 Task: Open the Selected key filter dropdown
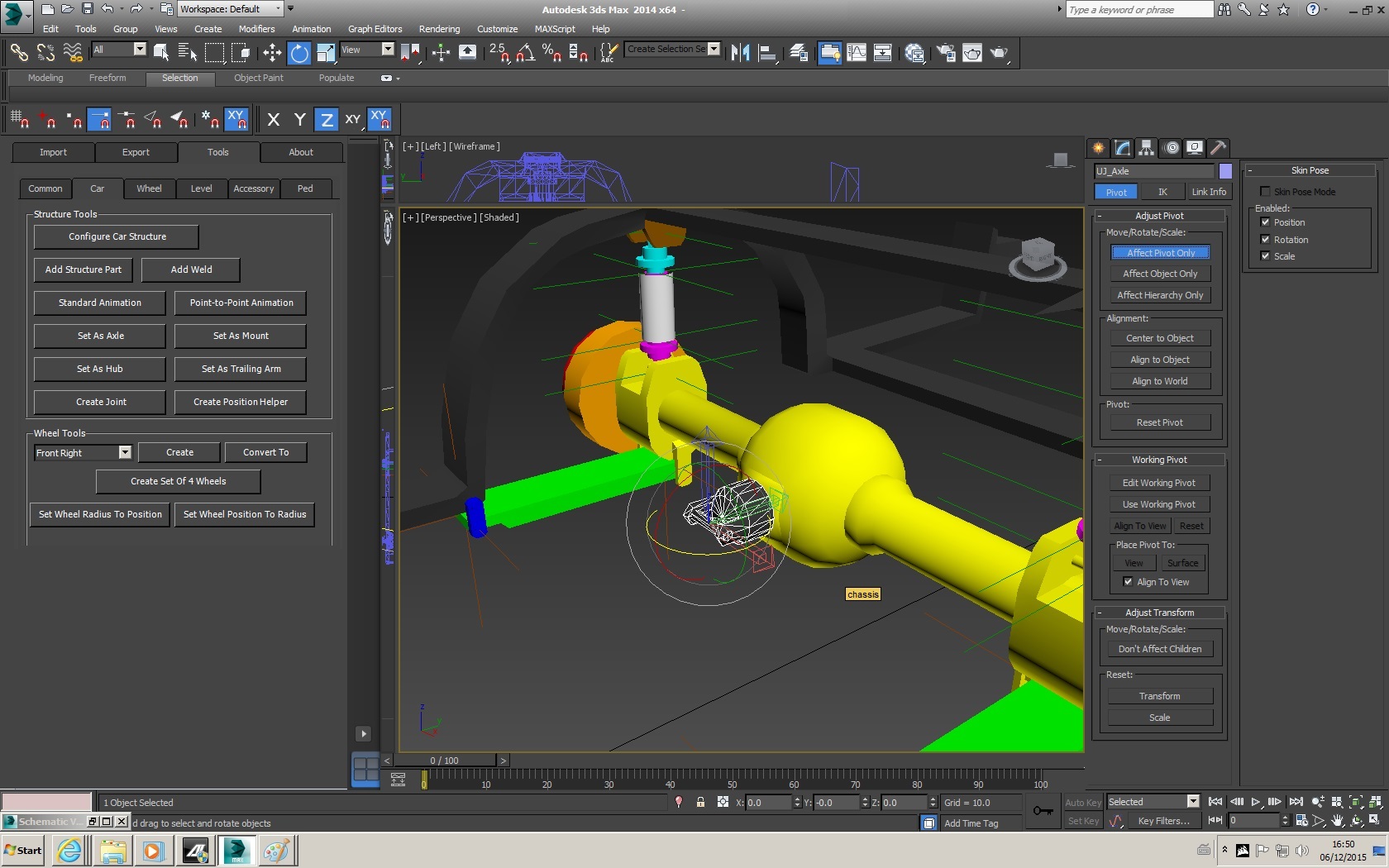1192,802
